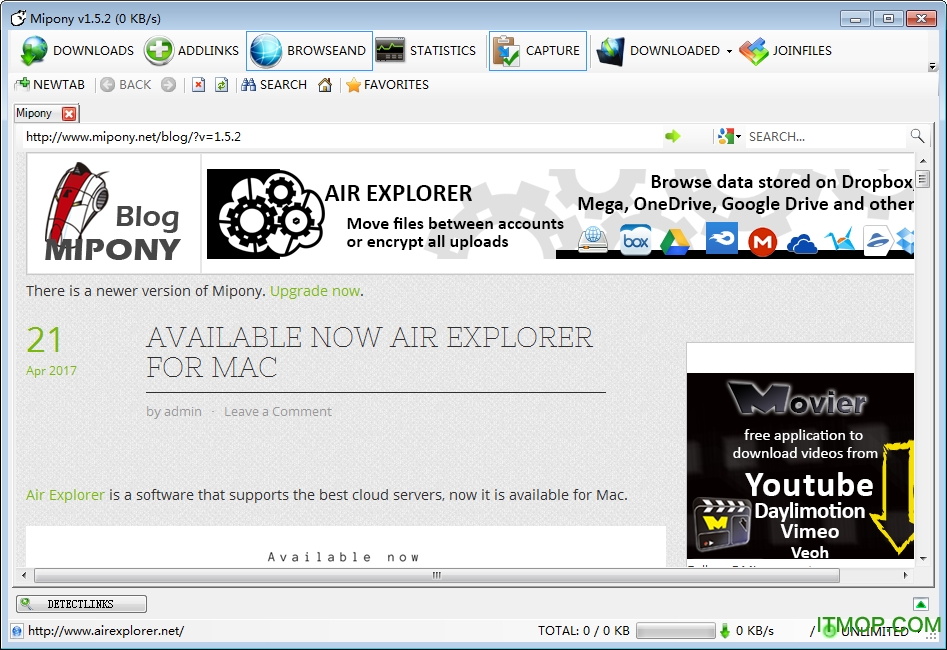Click the green go arrow beside address
Image resolution: width=947 pixels, height=650 pixels.
point(673,136)
